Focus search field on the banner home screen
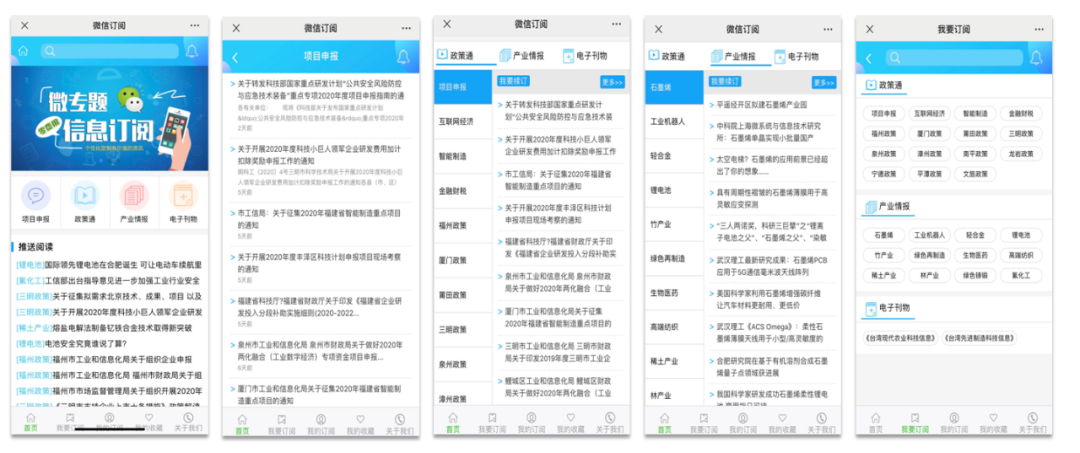Screen dimensions: 1080x453 (x=110, y=51)
